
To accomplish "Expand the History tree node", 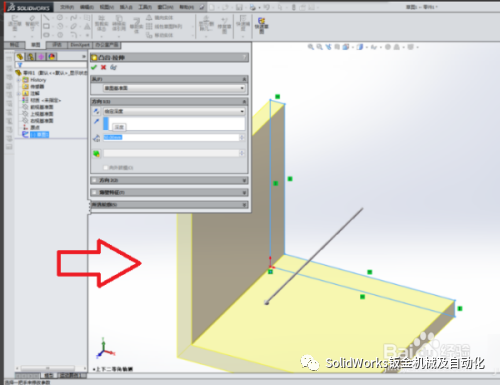I will pos(19,80).
